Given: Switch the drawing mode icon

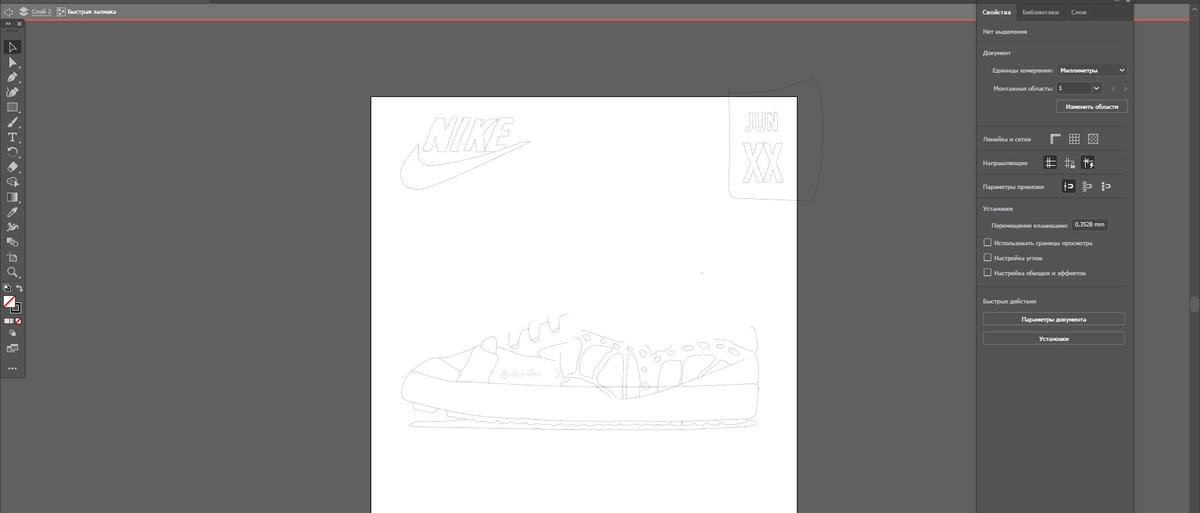Looking at the screenshot, I should 13,333.
